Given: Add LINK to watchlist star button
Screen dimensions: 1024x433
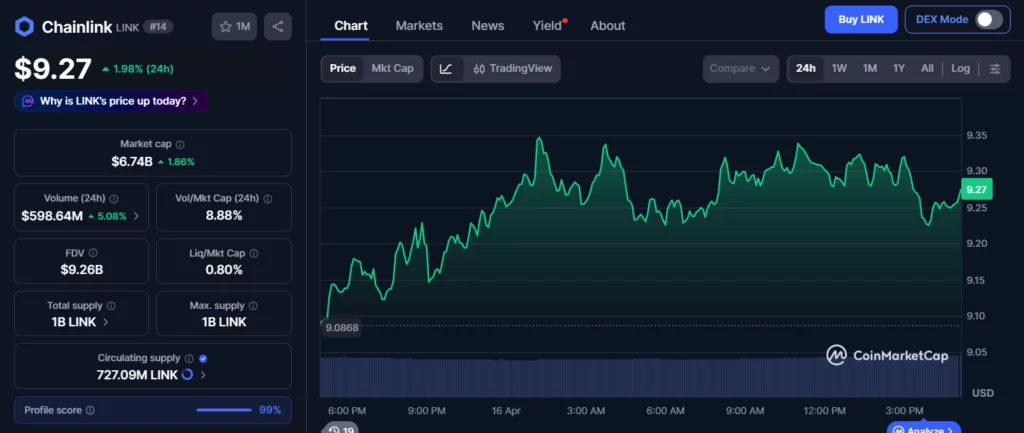Looking at the screenshot, I should tap(234, 27).
